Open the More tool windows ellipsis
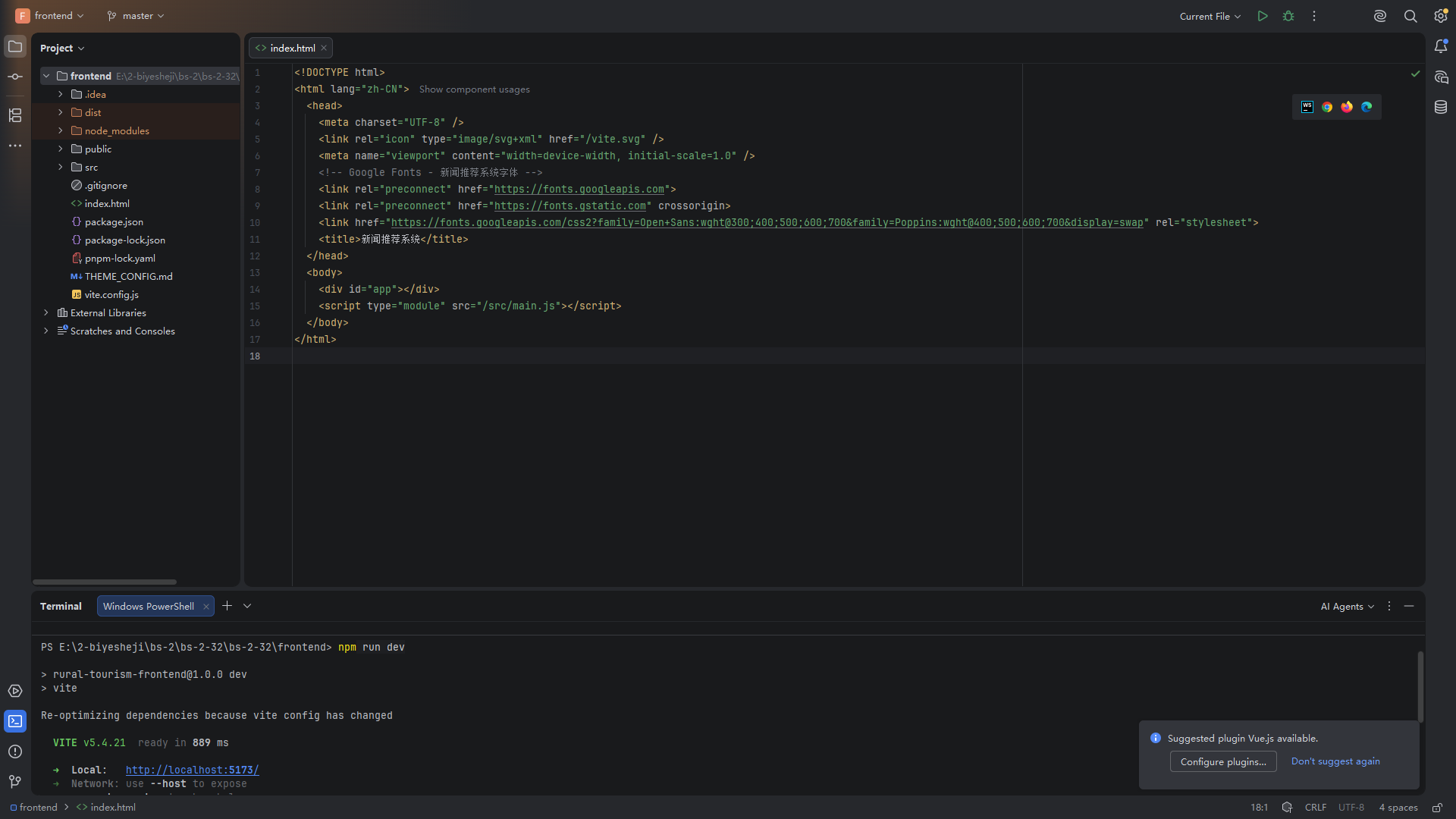Image resolution: width=1456 pixels, height=819 pixels. coord(15,146)
